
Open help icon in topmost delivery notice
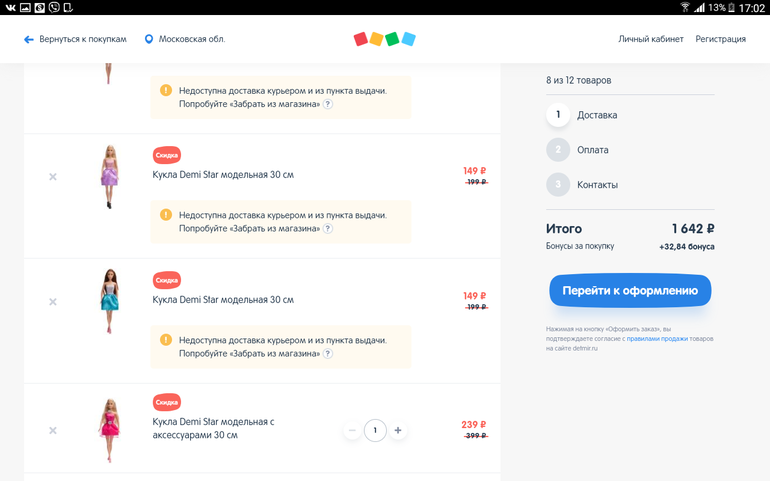pyautogui.click(x=328, y=104)
